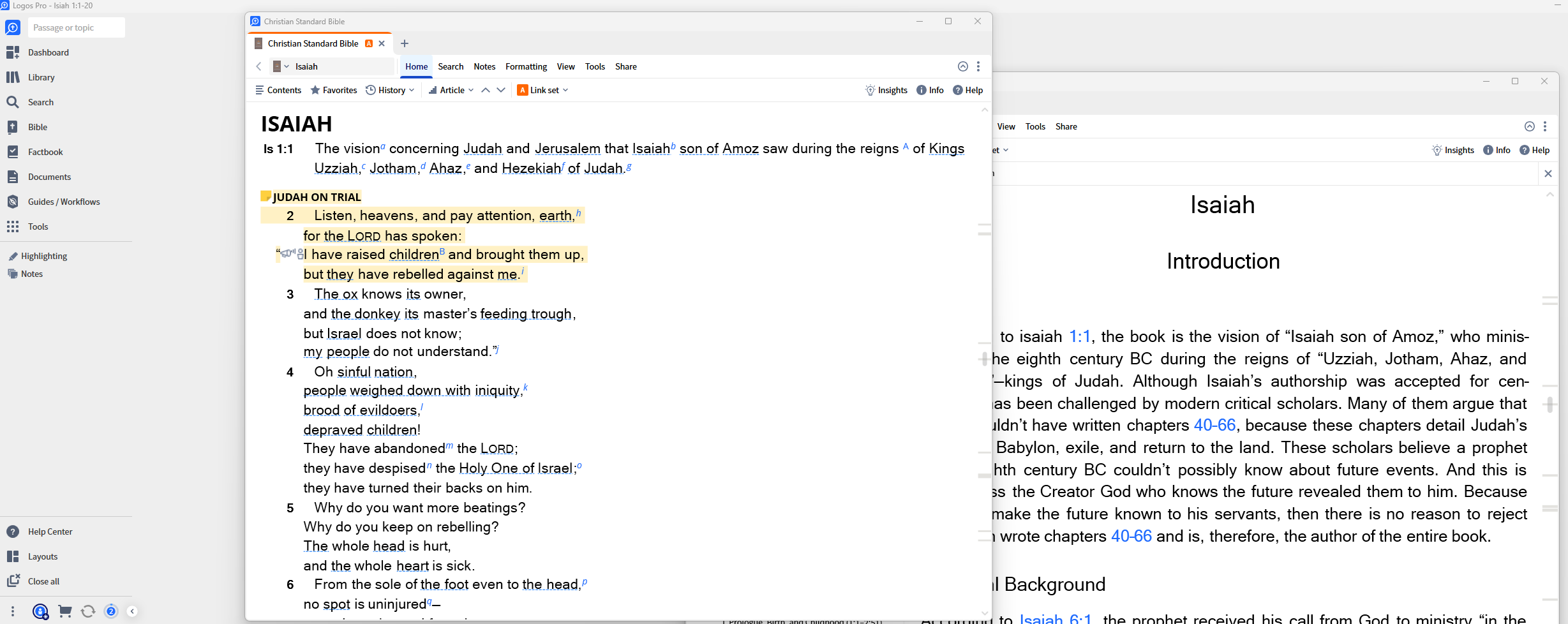This screenshot has height=624, width=1568.
Task: Open Help in the Bible window
Action: (967, 90)
